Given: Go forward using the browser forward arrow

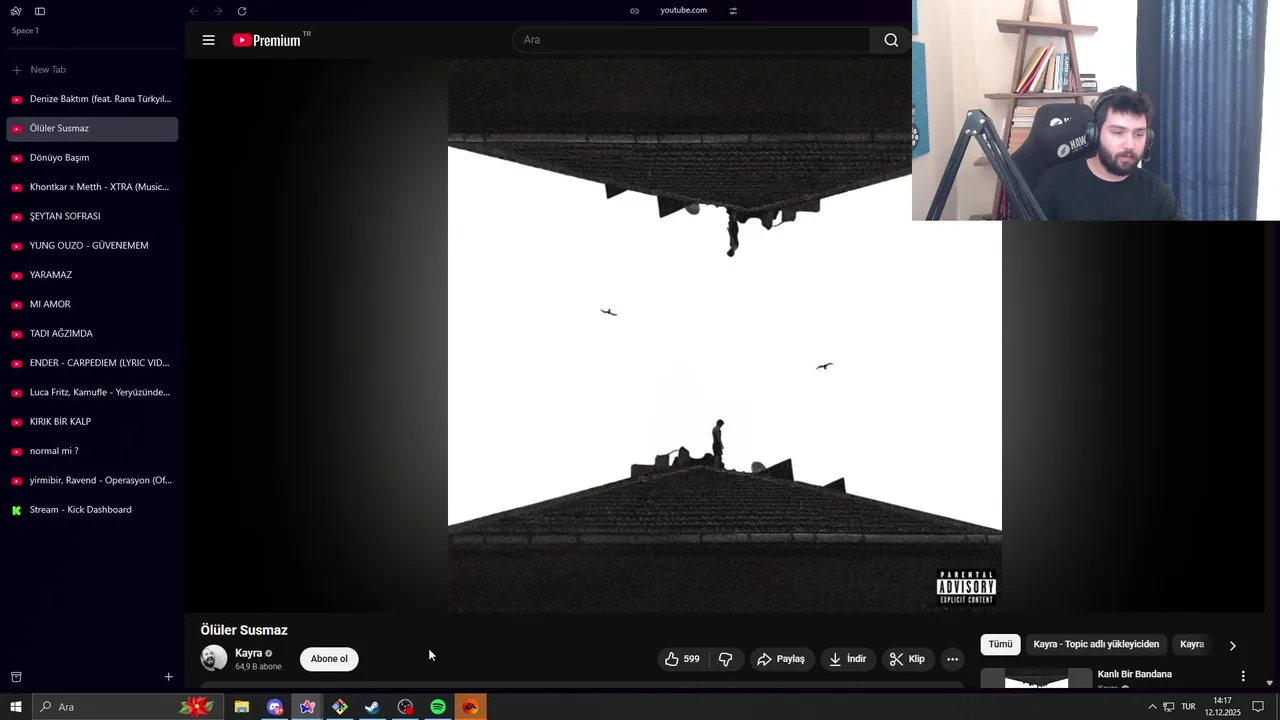Looking at the screenshot, I should click(218, 11).
